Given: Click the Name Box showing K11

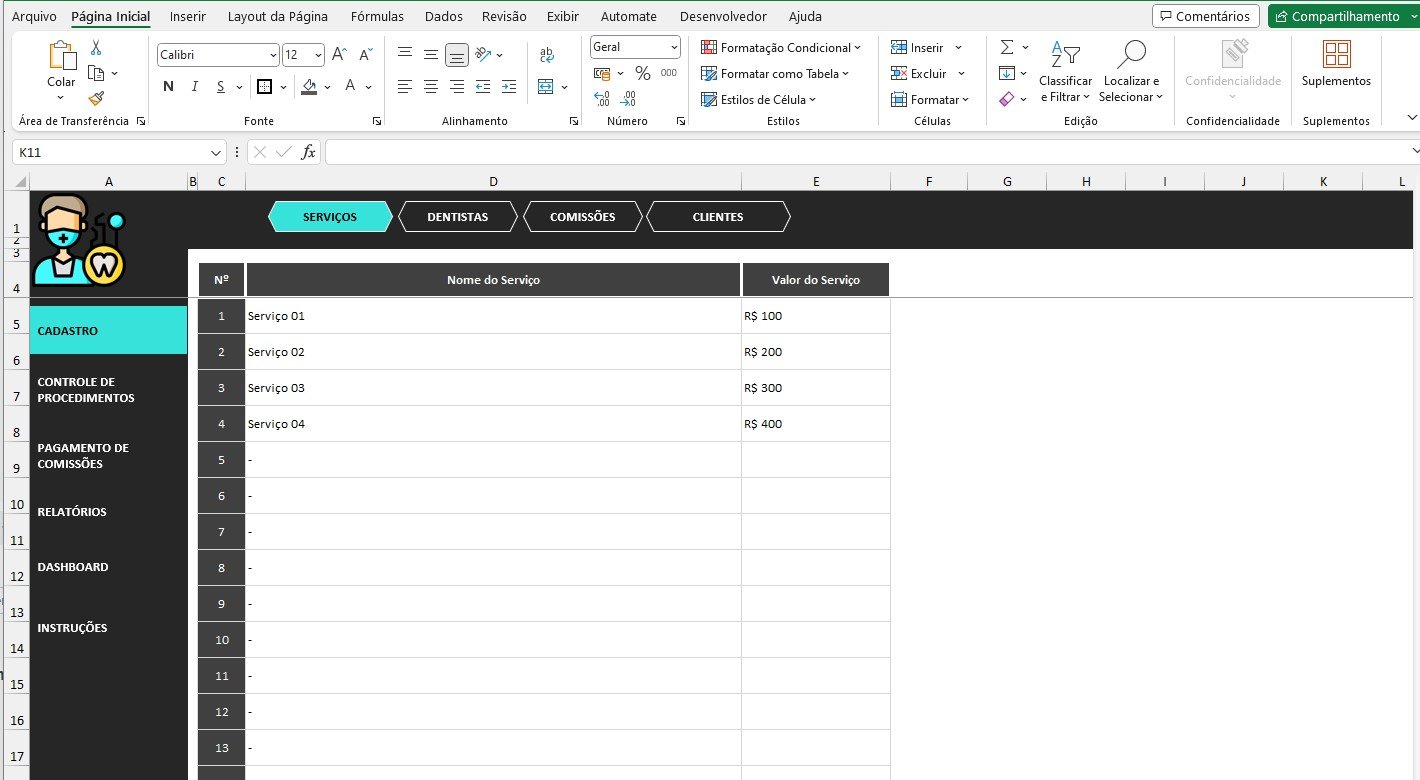Looking at the screenshot, I should point(110,152).
